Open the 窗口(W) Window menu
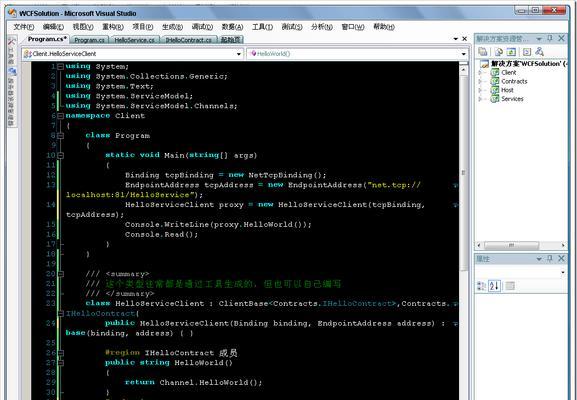This screenshot has width=577, height=400. [x=353, y=27]
